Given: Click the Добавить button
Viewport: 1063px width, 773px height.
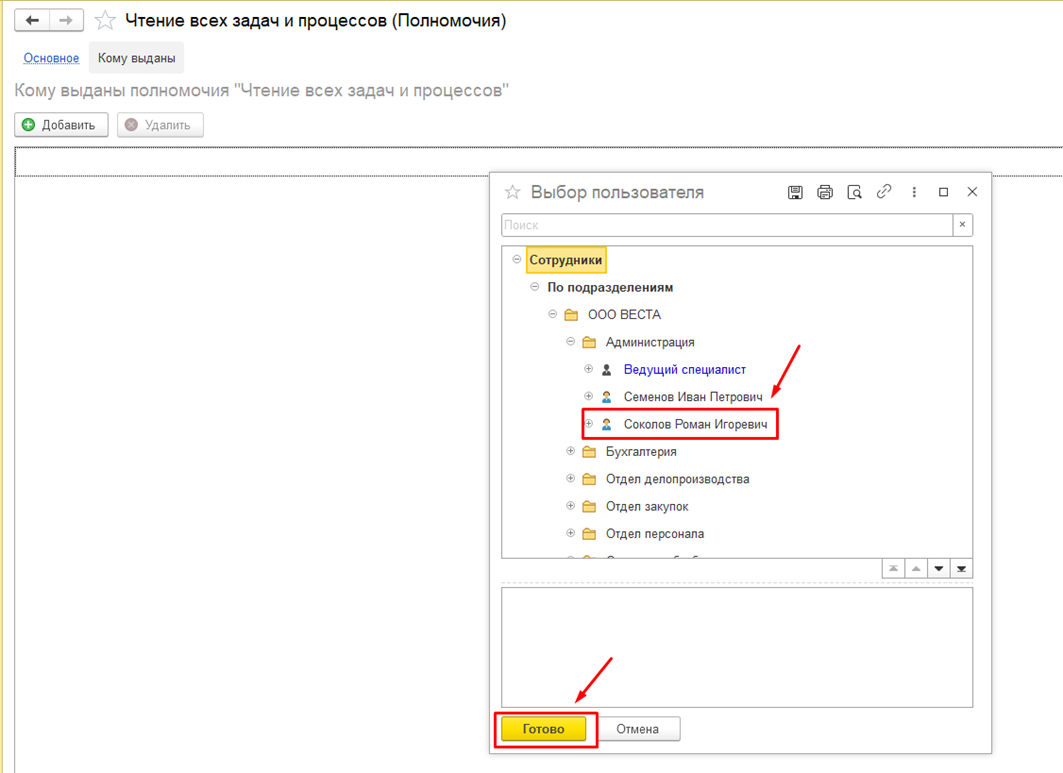Looking at the screenshot, I should pyautogui.click(x=61, y=125).
